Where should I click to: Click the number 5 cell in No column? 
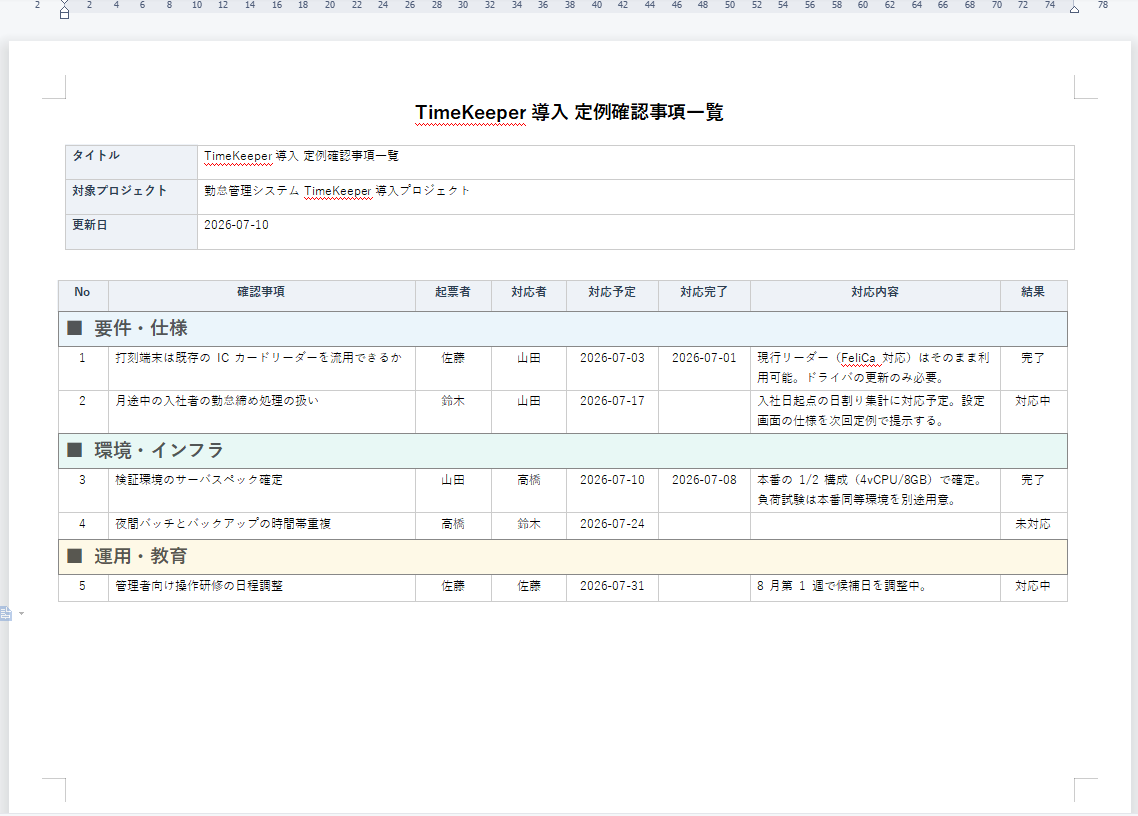(83, 588)
